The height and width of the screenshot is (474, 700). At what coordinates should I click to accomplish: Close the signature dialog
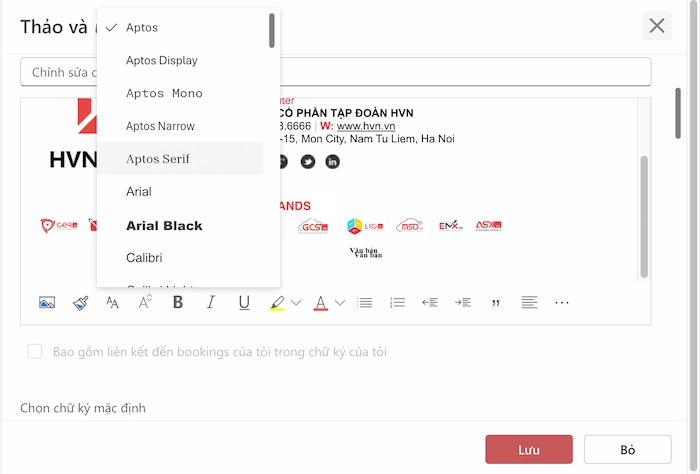point(657,25)
